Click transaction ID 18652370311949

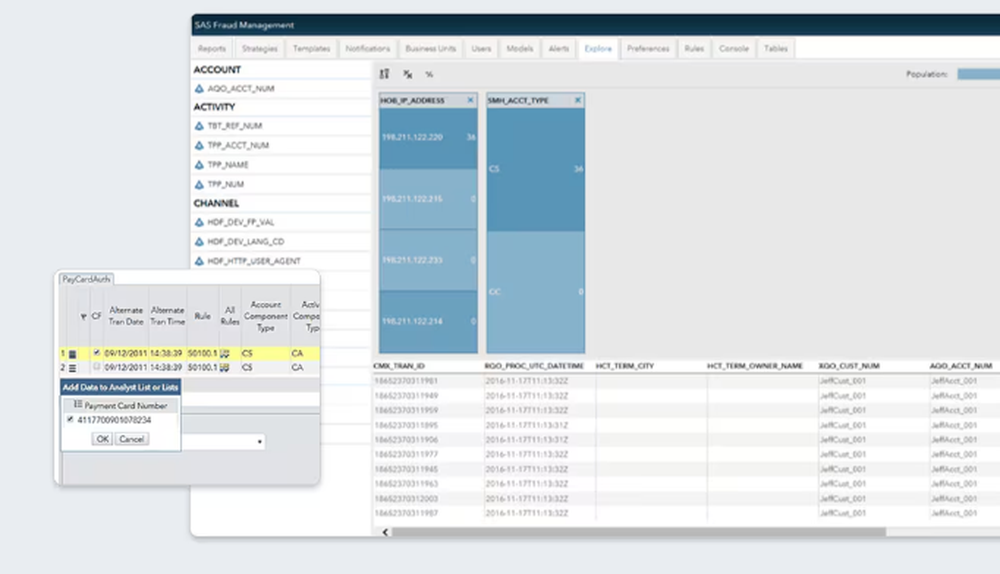tap(406, 395)
